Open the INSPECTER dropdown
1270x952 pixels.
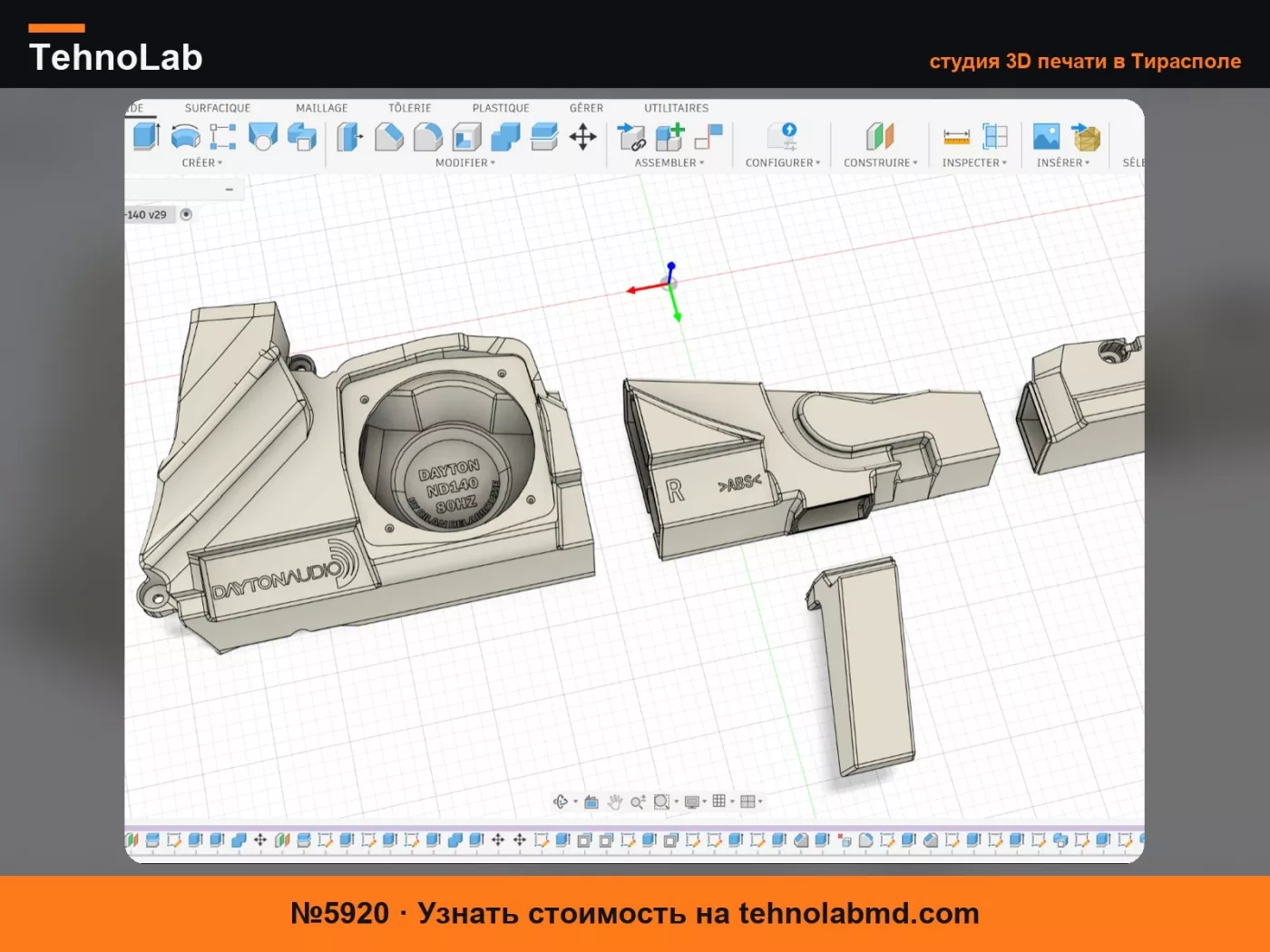pos(974,163)
